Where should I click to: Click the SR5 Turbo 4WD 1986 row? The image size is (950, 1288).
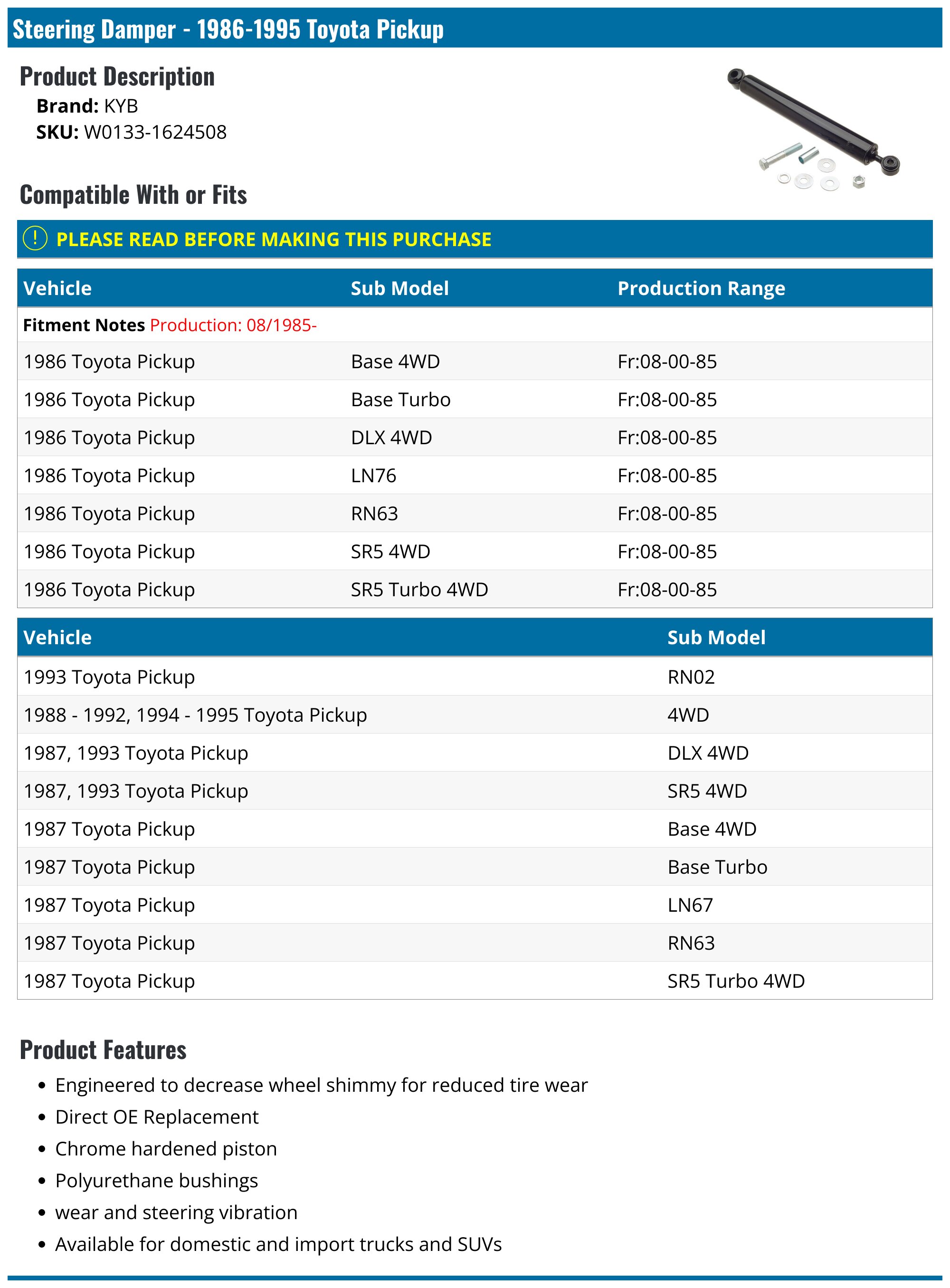[x=475, y=589]
